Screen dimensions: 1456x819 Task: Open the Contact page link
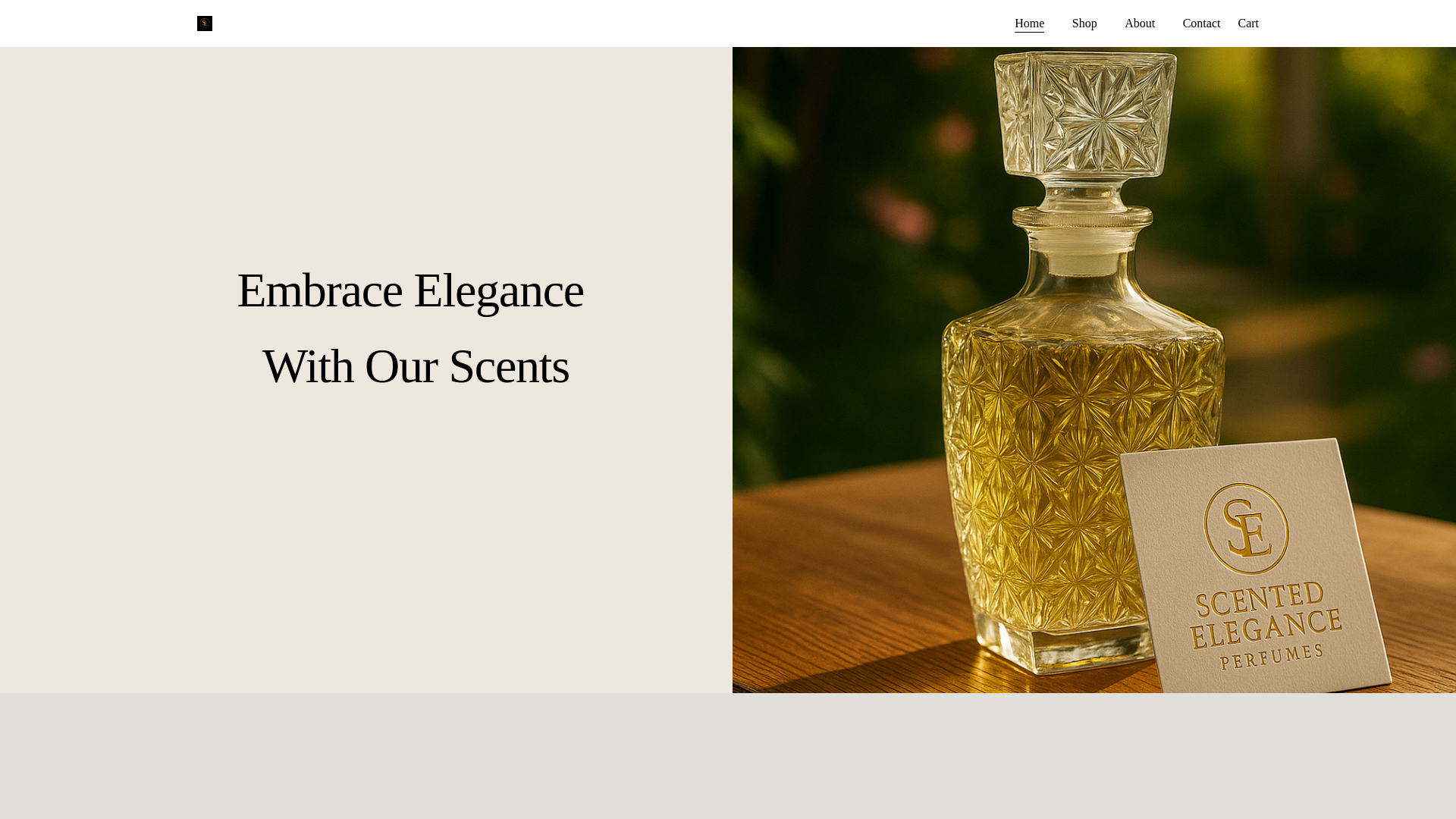(1200, 24)
